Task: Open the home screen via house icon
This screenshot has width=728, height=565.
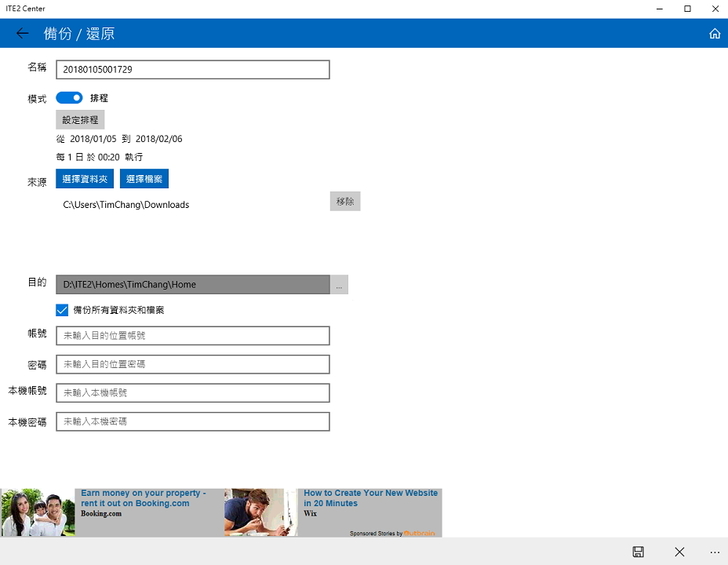Action: [715, 33]
